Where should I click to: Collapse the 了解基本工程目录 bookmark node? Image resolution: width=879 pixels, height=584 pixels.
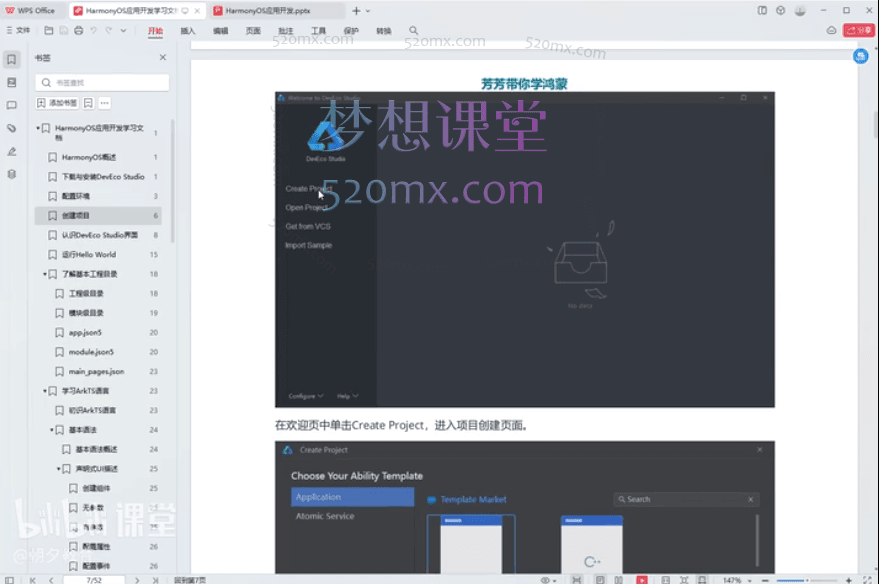click(x=45, y=274)
